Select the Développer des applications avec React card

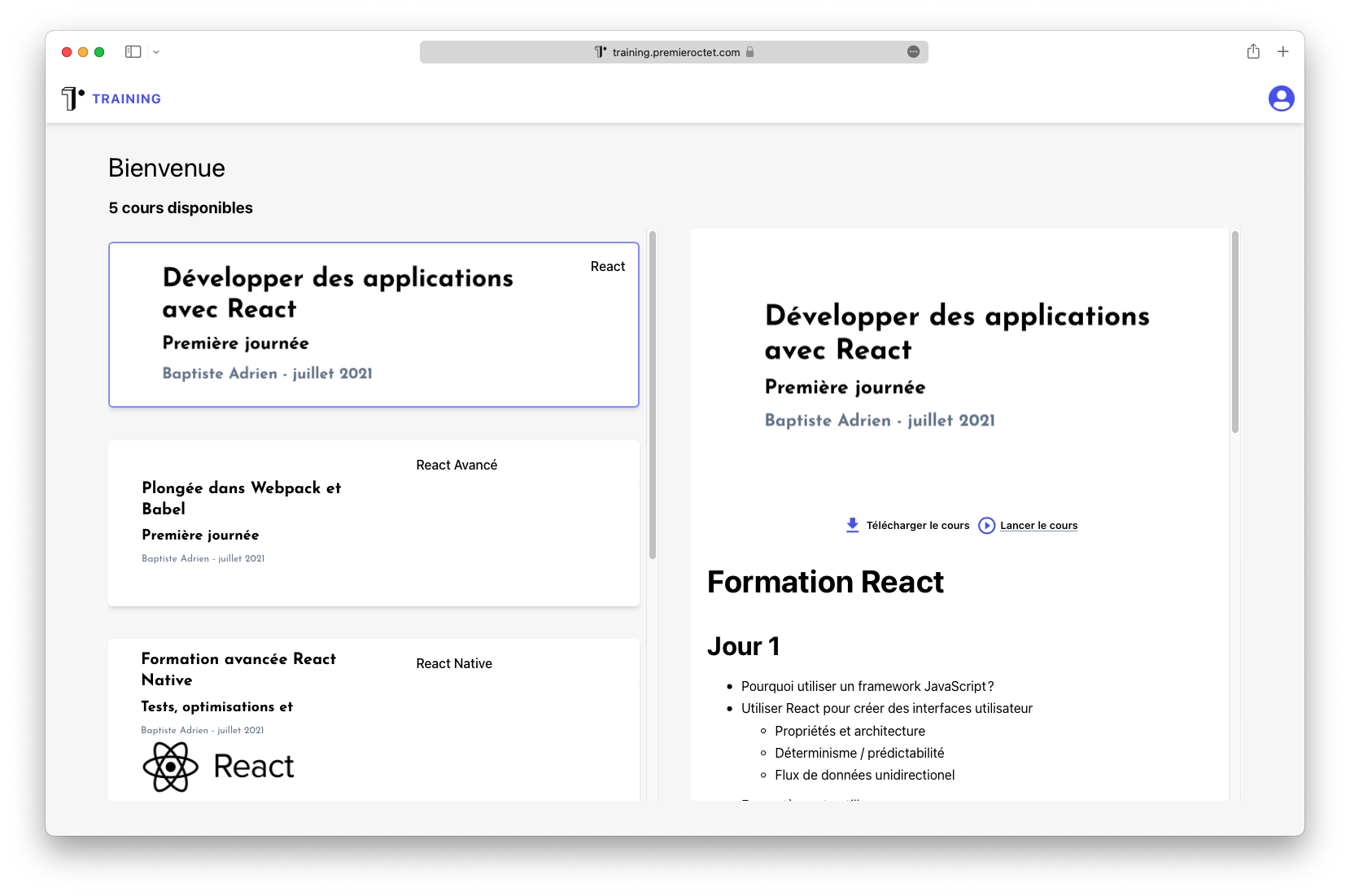tap(374, 325)
